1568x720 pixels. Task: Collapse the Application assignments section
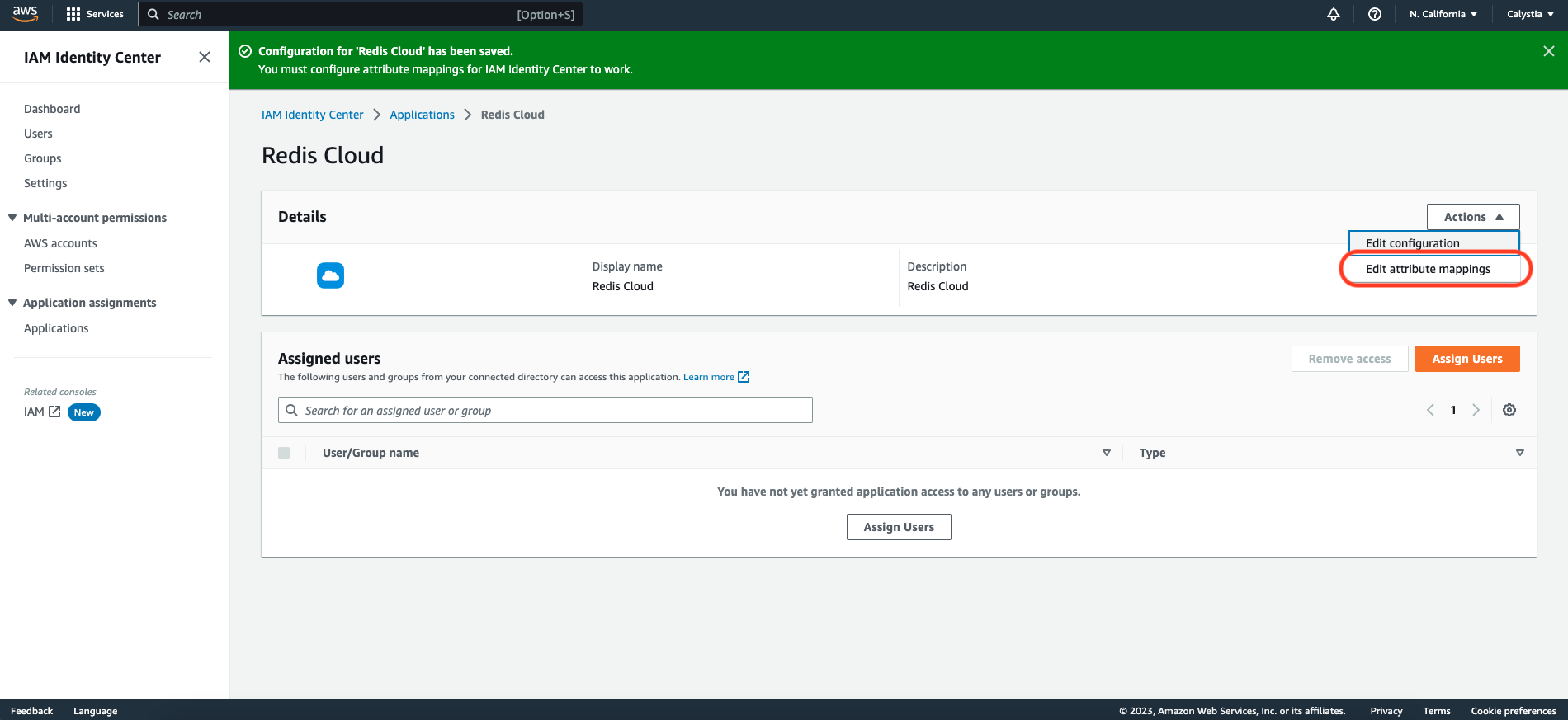coord(12,303)
